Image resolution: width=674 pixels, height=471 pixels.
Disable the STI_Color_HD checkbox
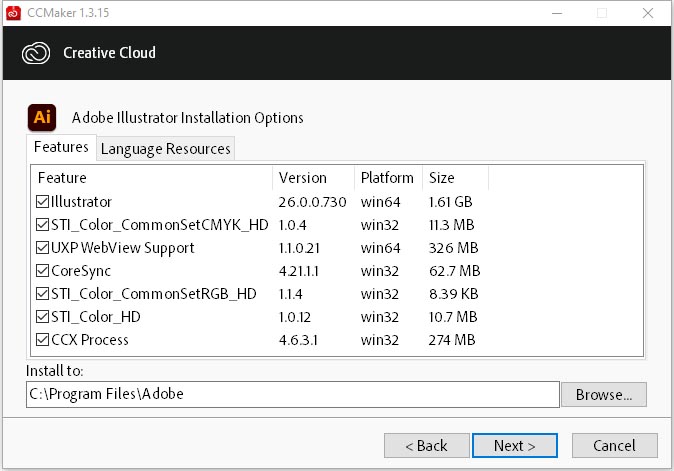click(42, 317)
